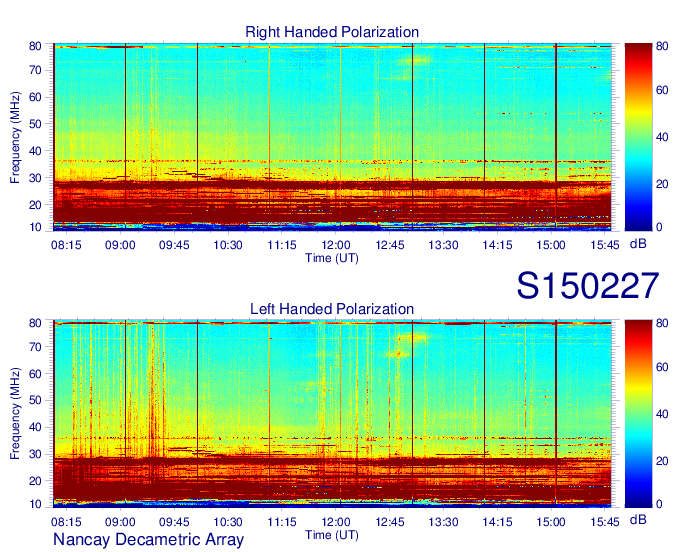Select the S150227 observation label

click(x=588, y=286)
